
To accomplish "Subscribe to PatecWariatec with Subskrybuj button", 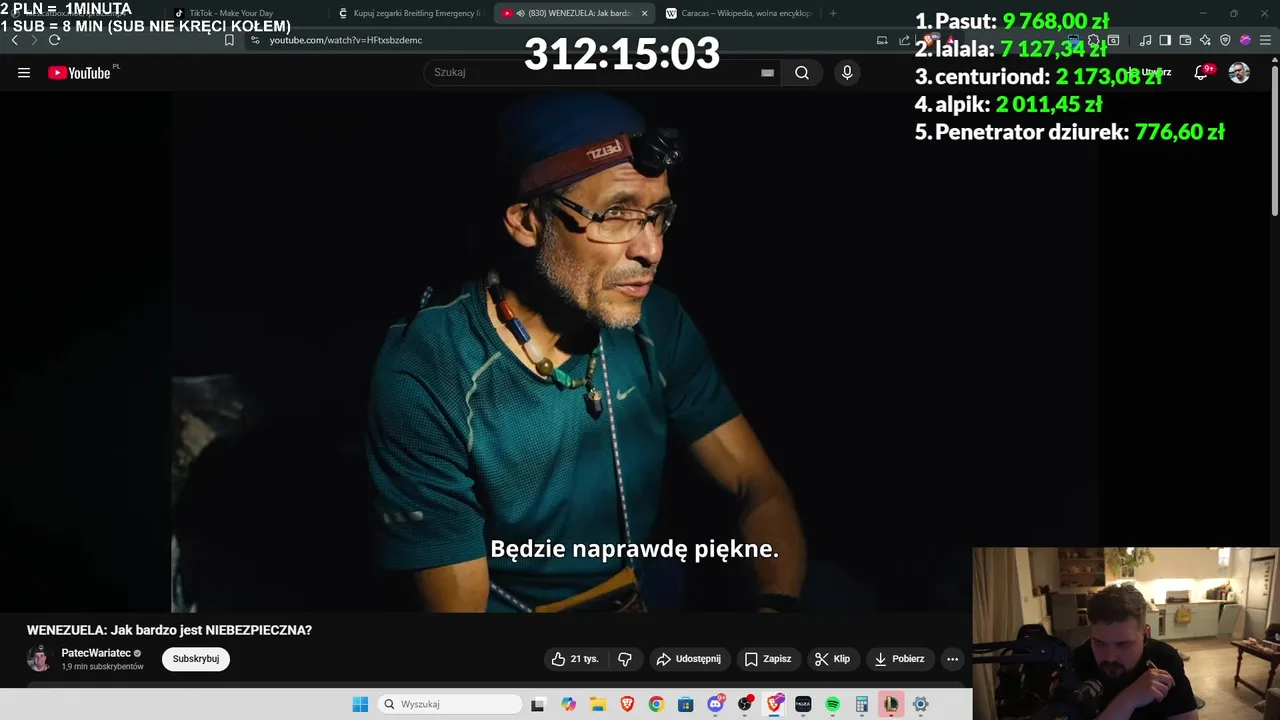I will tap(196, 659).
